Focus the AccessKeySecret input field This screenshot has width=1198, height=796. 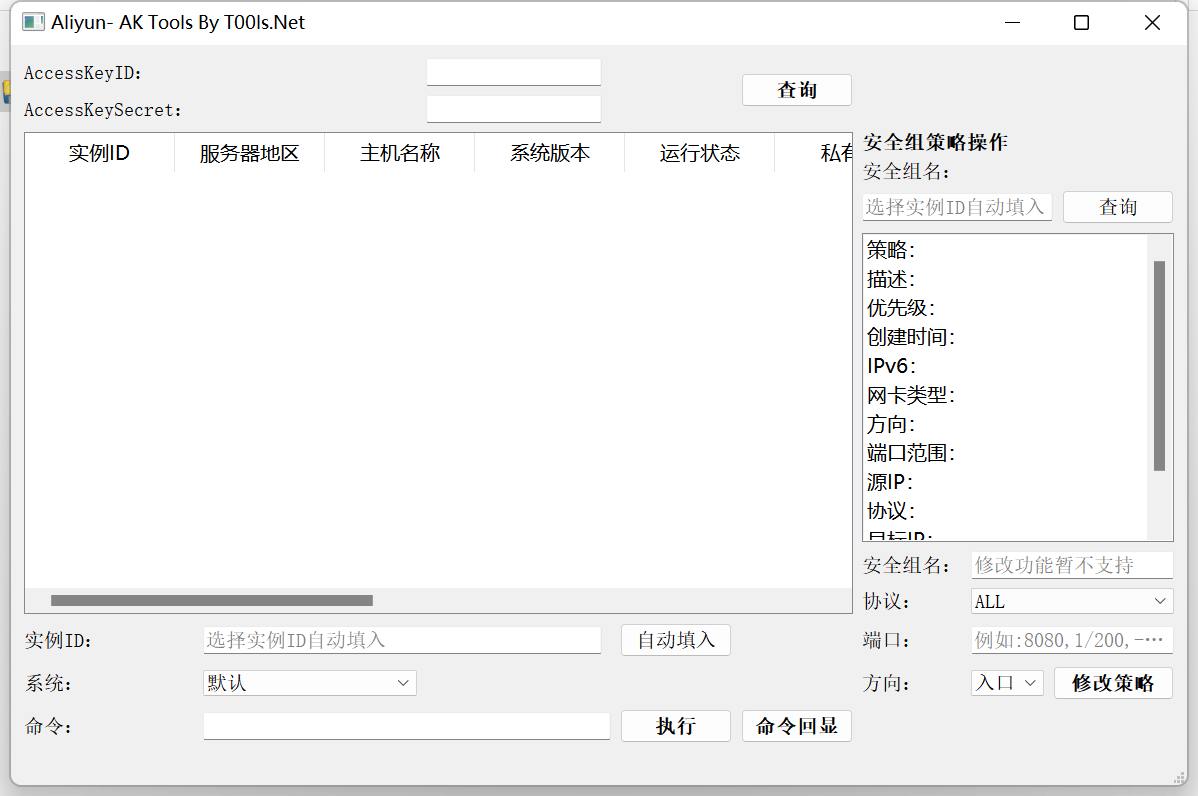tap(513, 109)
